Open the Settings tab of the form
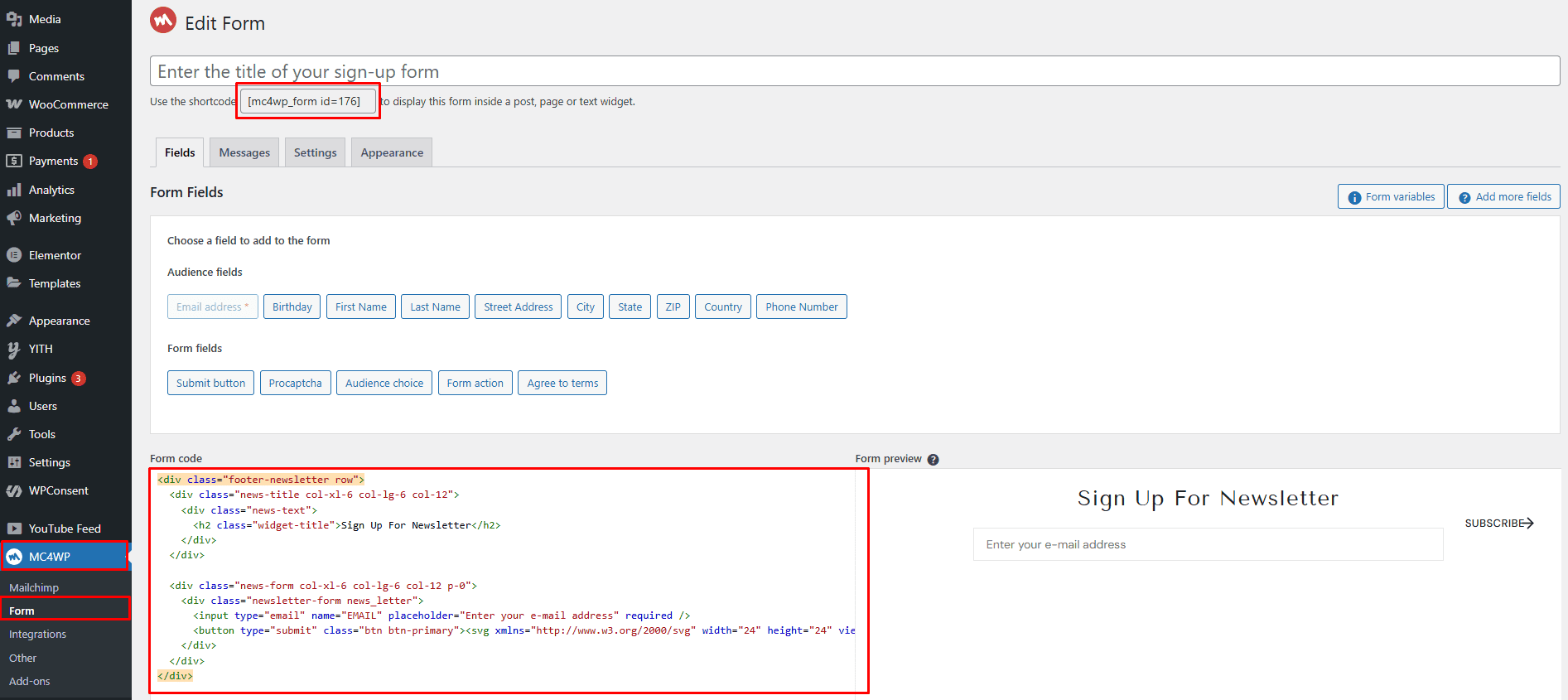 tap(315, 152)
